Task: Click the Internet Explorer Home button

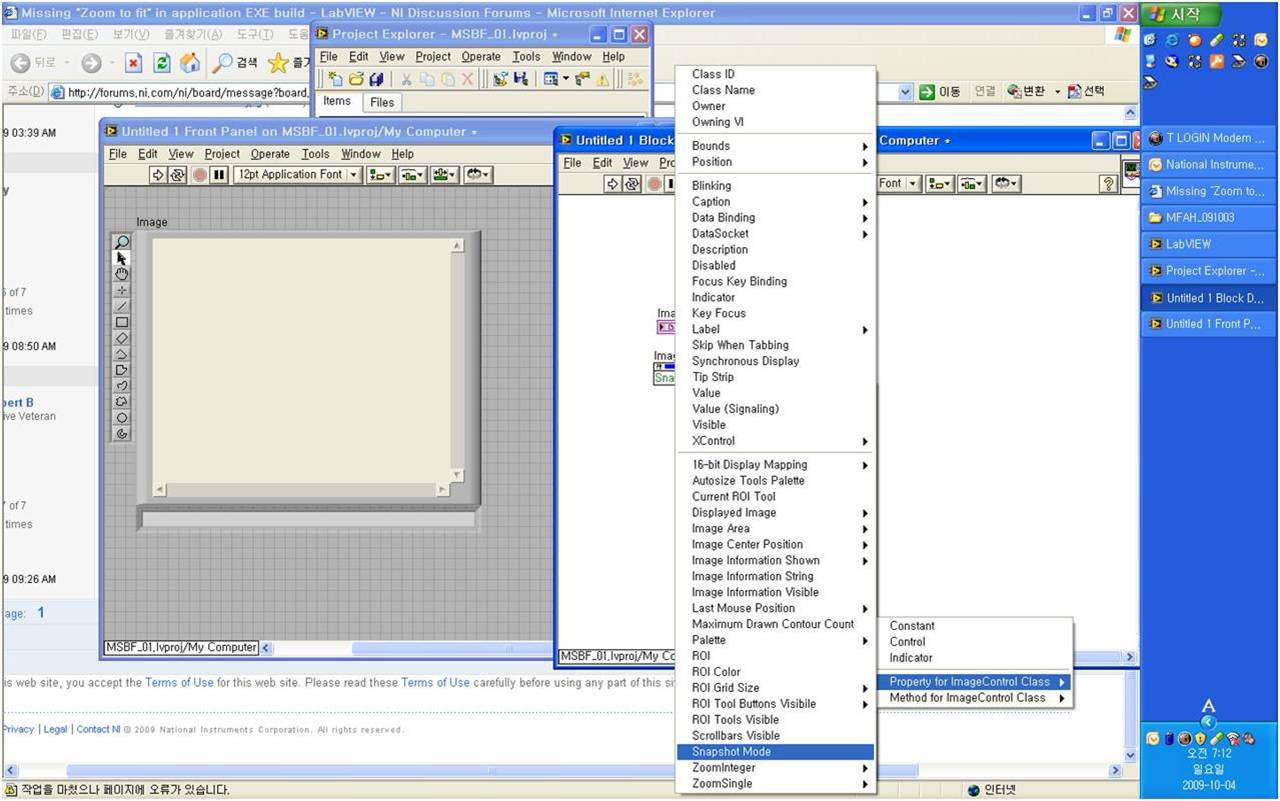Action: (x=190, y=63)
